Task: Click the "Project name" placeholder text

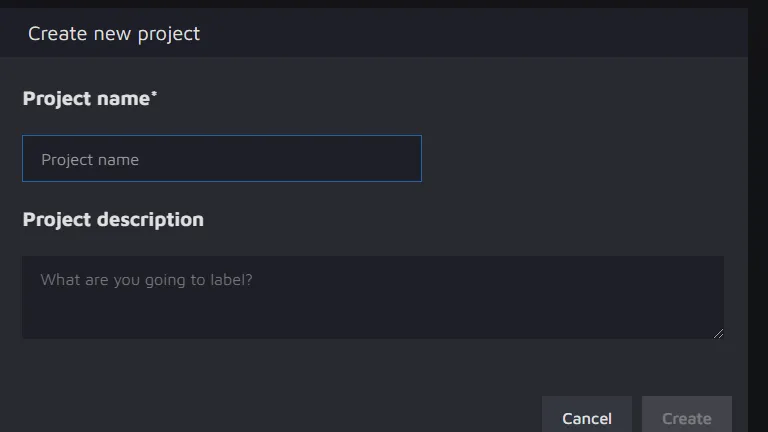Action: click(90, 160)
